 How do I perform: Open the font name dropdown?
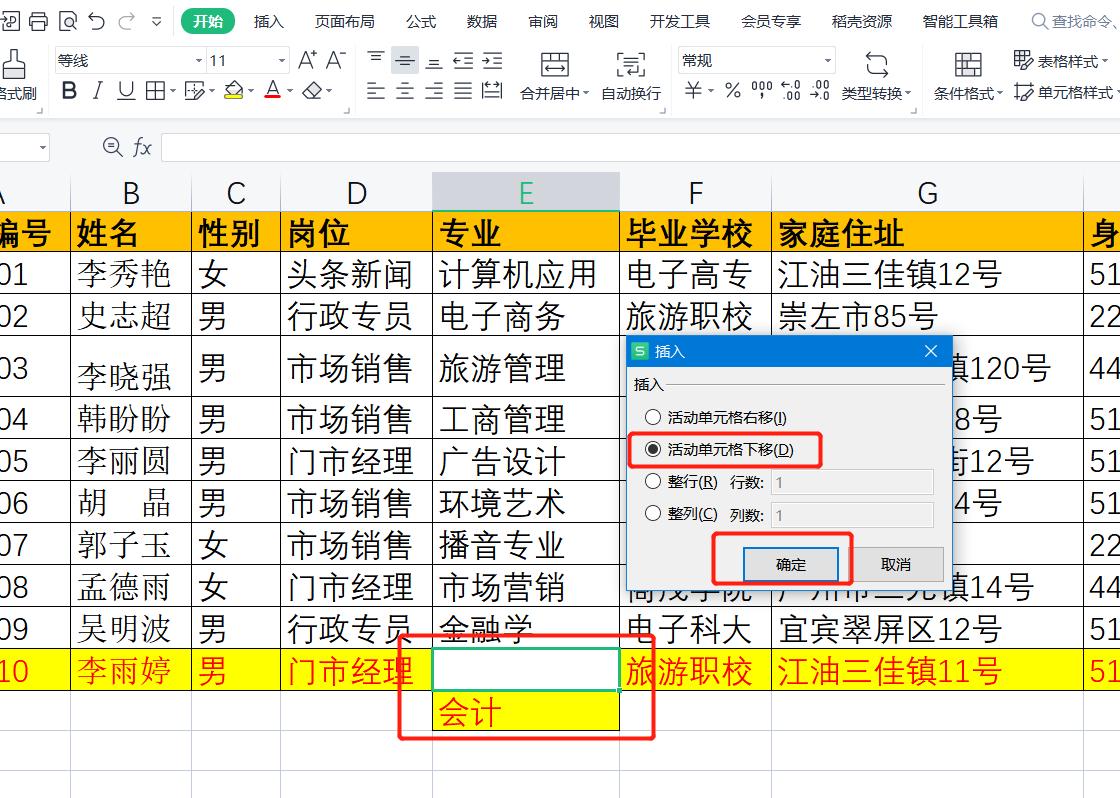[x=197, y=60]
